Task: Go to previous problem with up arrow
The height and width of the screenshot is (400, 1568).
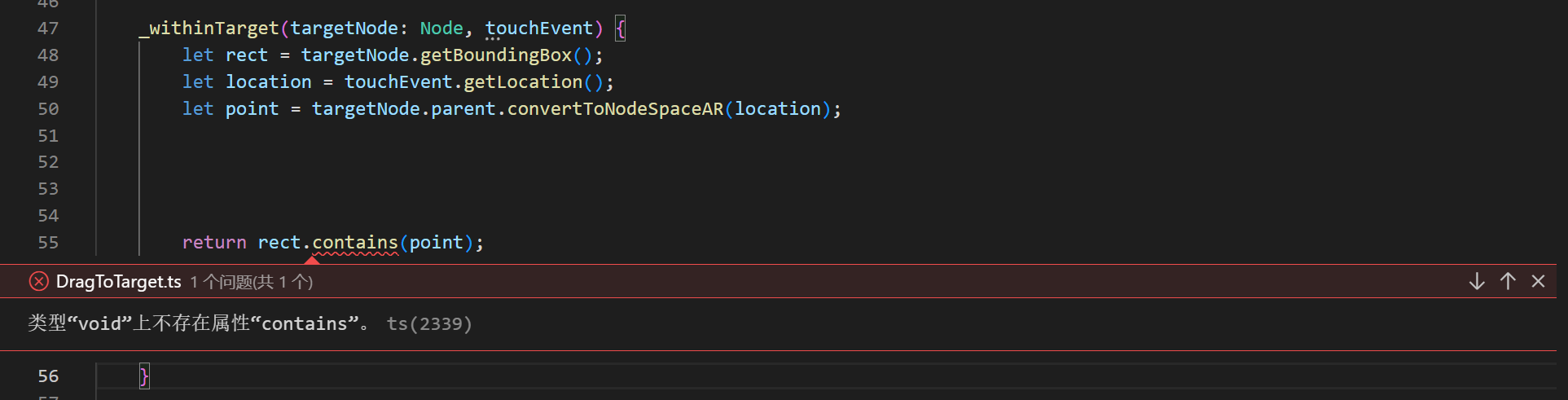Action: pos(1508,282)
